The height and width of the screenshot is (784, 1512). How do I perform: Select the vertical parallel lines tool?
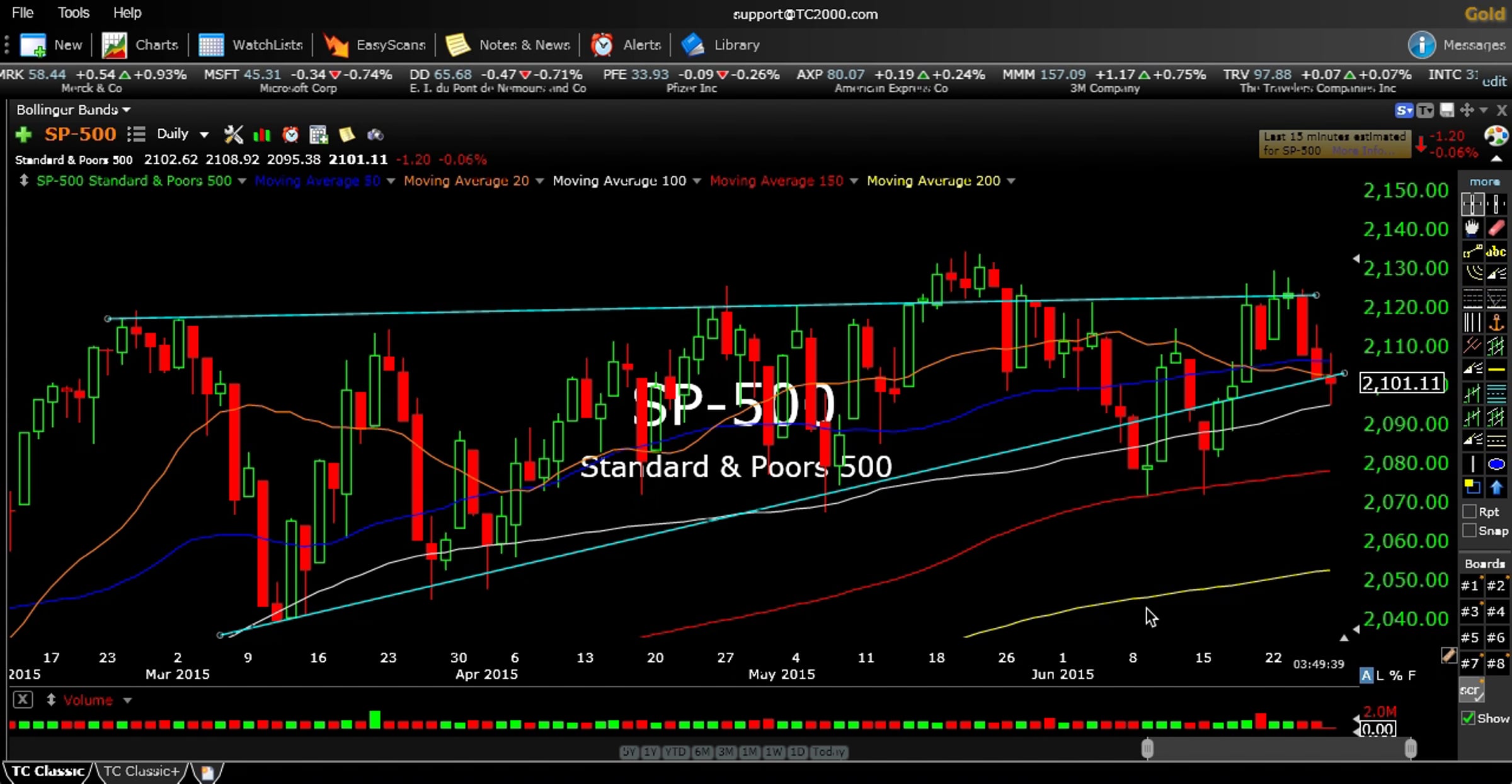click(1472, 322)
